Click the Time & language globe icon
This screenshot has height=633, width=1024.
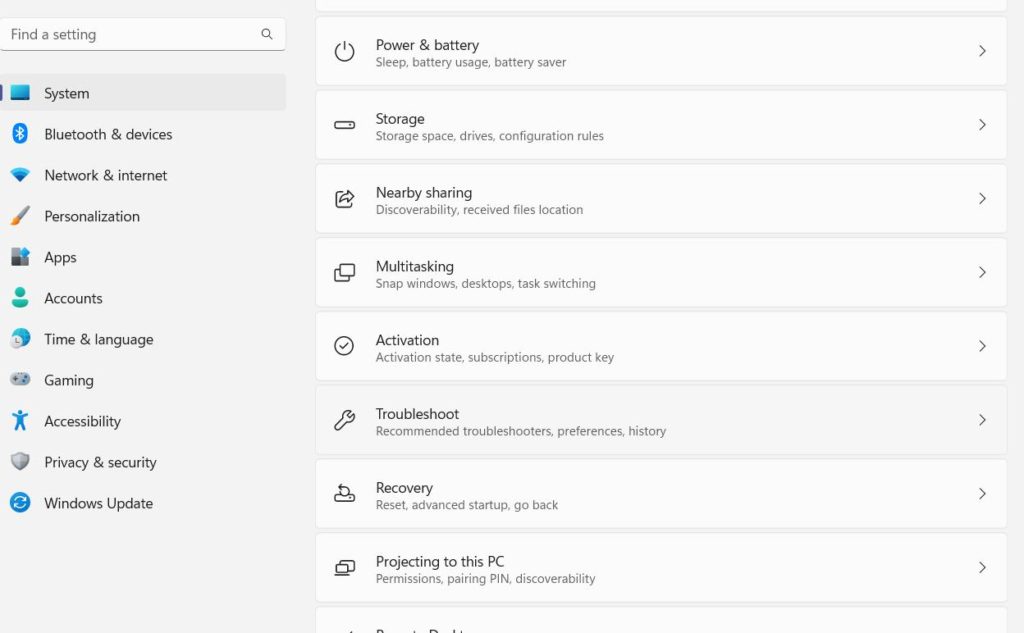click(x=20, y=338)
